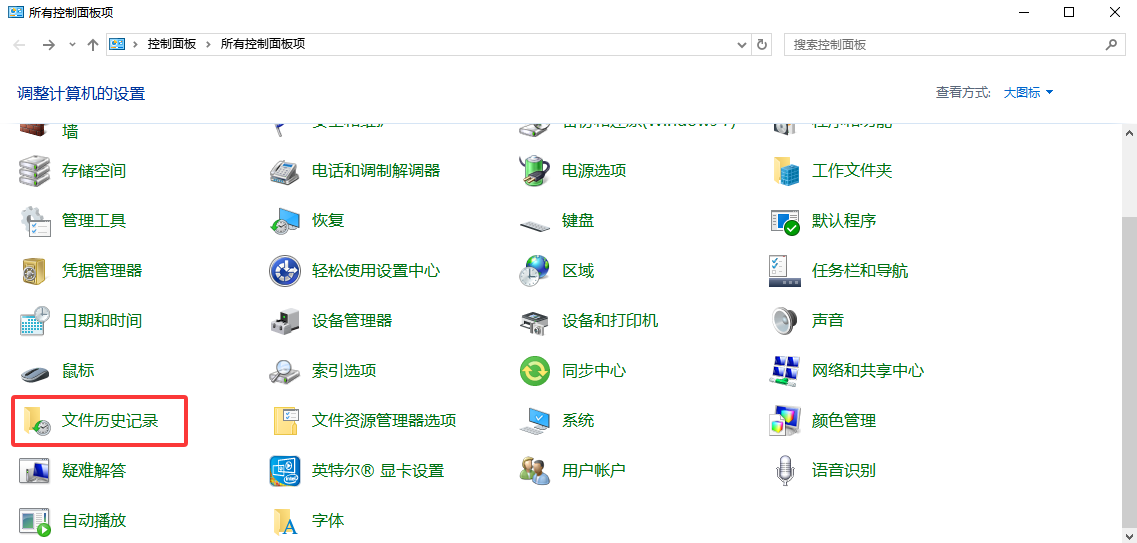Click the 凭据管理器 safe icon

[34, 271]
